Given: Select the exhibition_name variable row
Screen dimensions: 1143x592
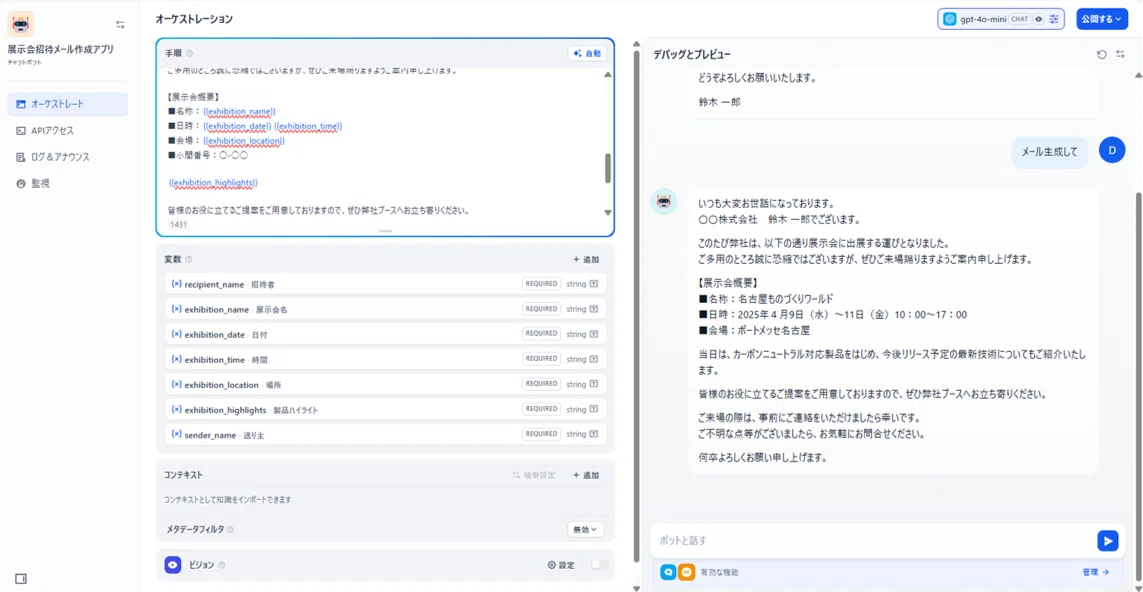Looking at the screenshot, I should [385, 309].
